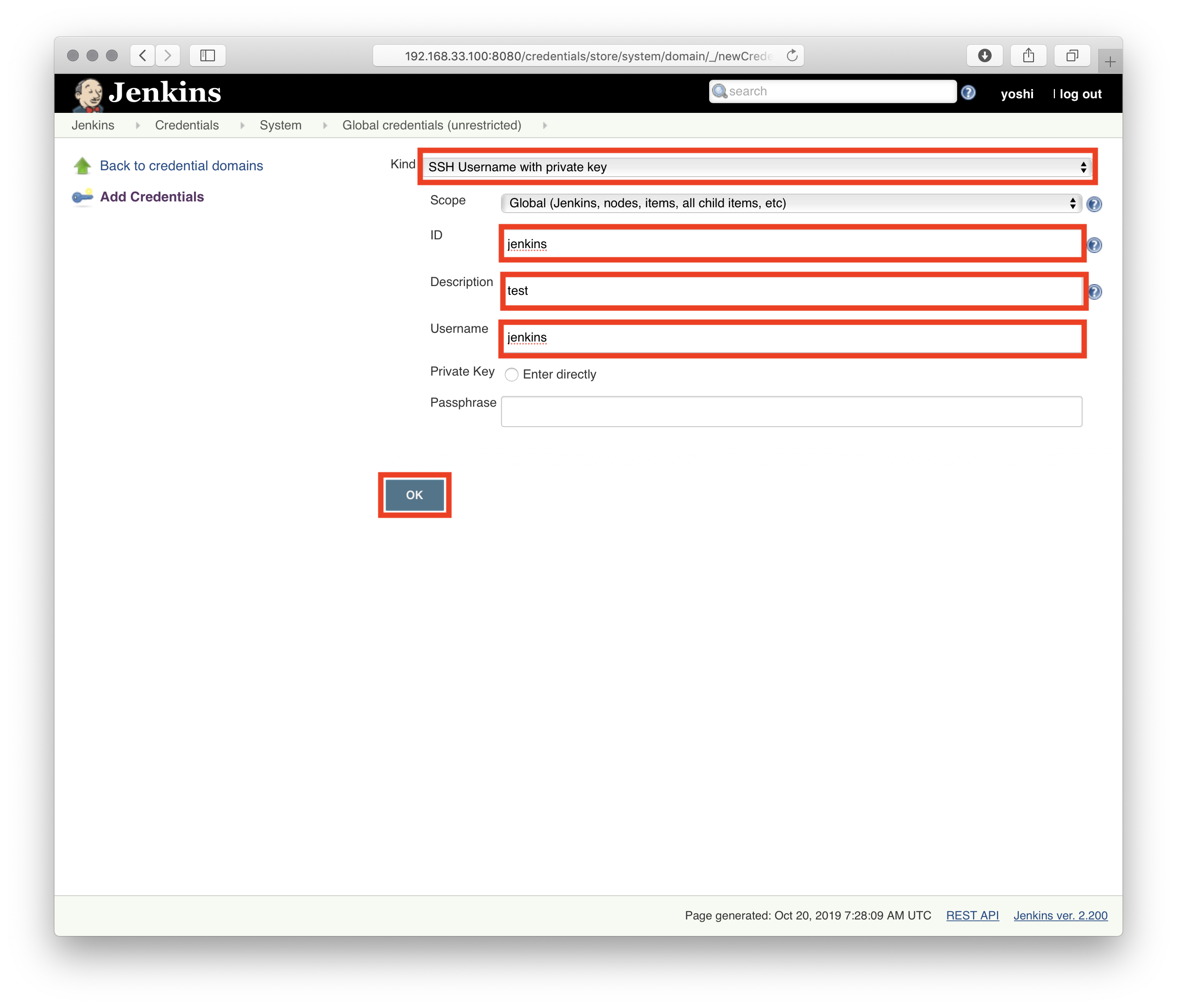The width and height of the screenshot is (1177, 1008).
Task: Go forward using the browser forward arrow
Action: click(168, 55)
